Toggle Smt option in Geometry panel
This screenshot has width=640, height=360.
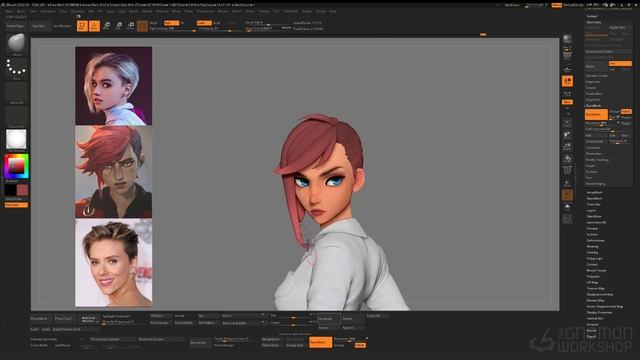click(x=620, y=64)
